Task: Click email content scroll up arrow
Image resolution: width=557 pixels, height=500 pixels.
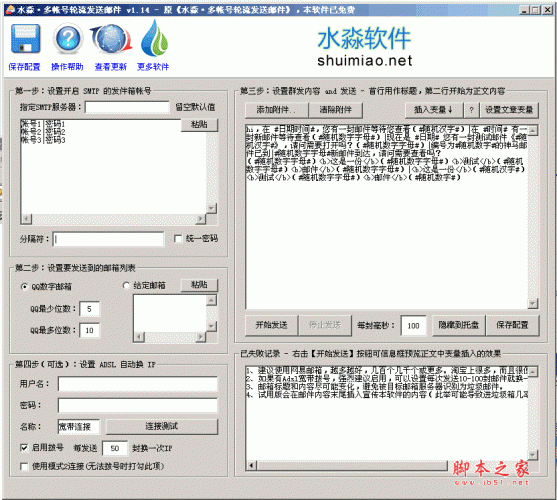Action: point(533,130)
